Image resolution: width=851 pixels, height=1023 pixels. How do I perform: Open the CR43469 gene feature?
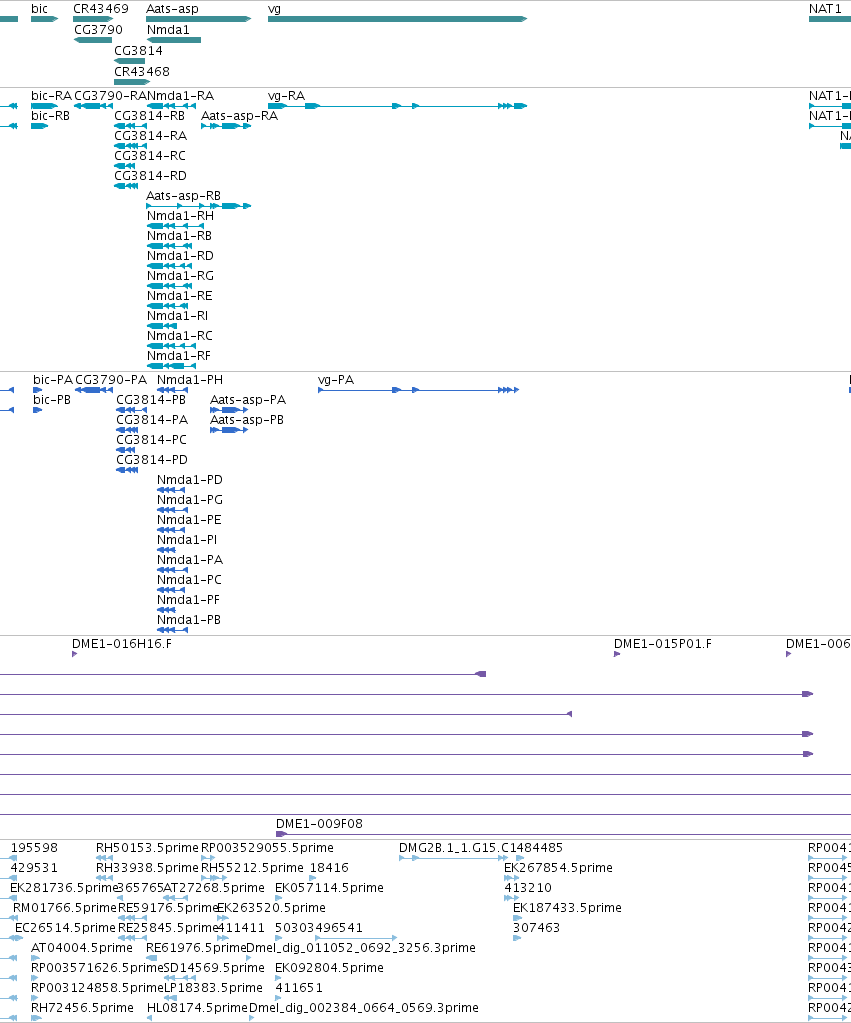(93, 19)
